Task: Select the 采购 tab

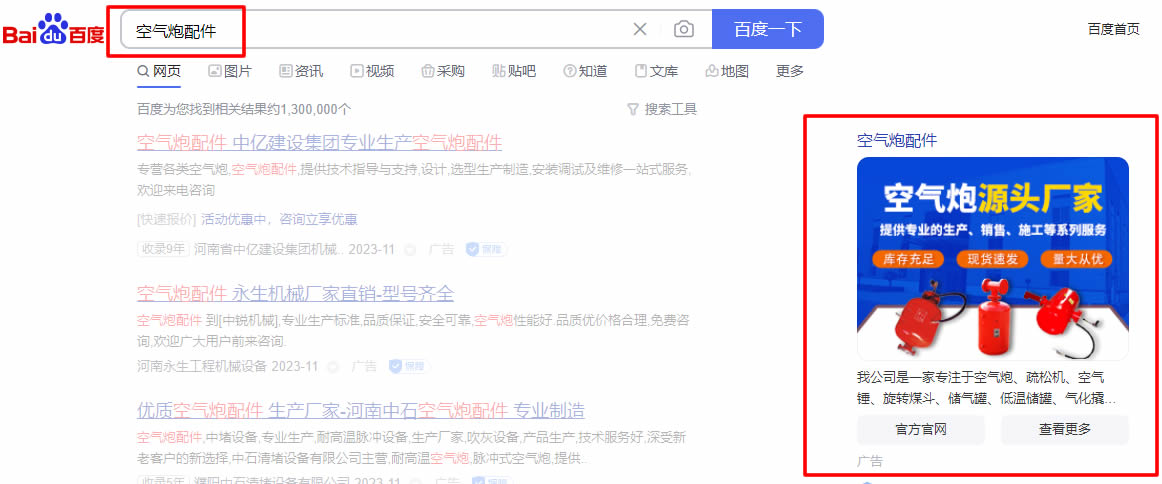Action: coord(443,71)
